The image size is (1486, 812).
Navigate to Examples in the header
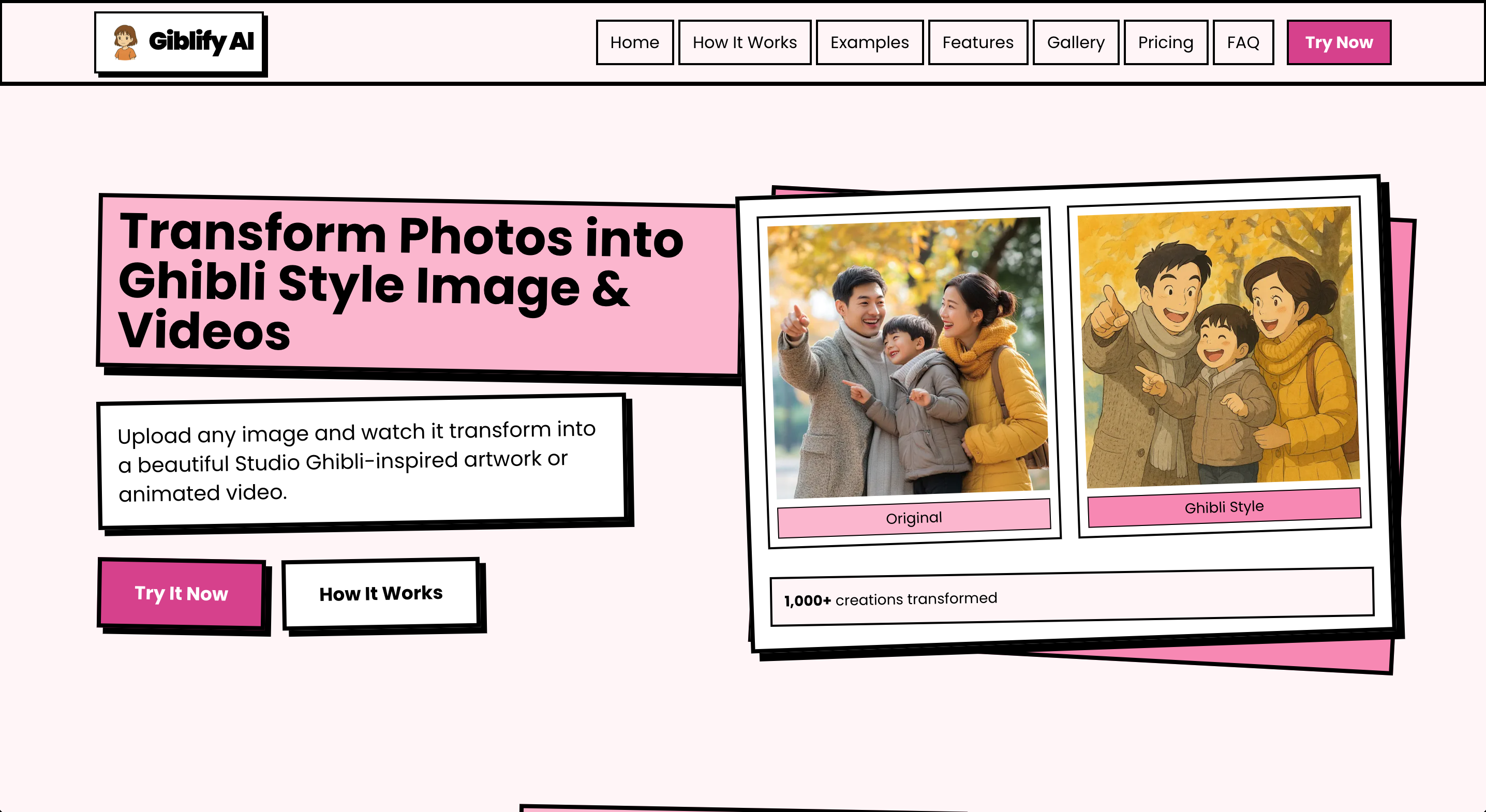click(x=869, y=43)
